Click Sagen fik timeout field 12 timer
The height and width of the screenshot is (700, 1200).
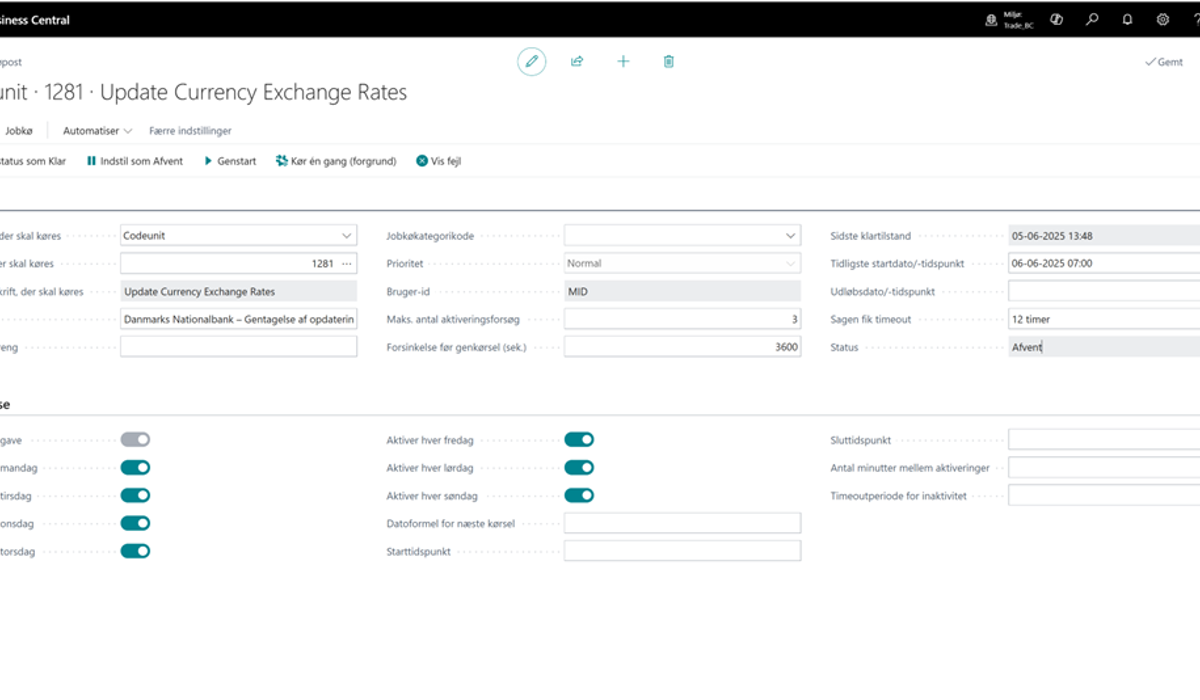point(1104,319)
